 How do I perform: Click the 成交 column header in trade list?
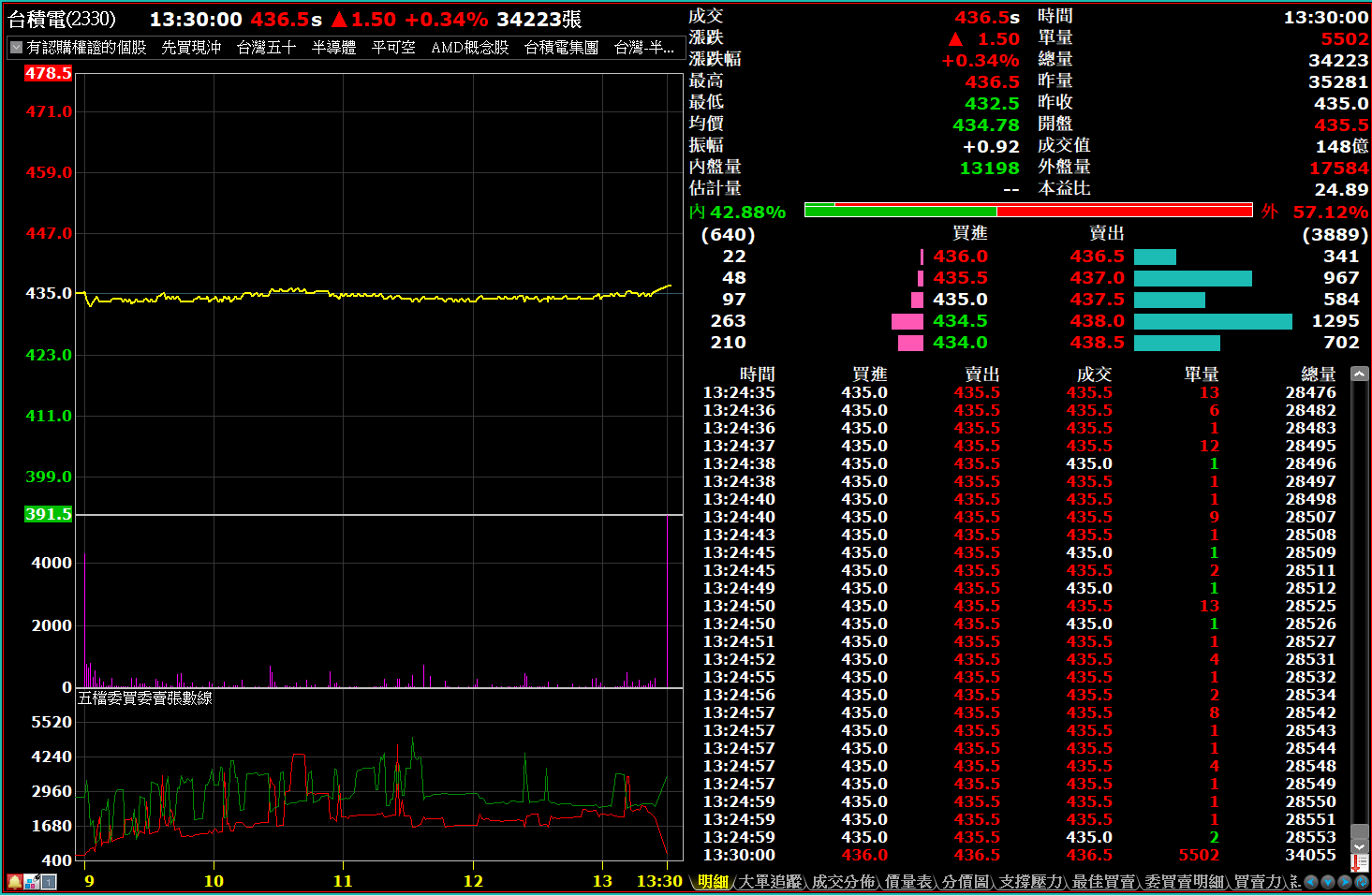click(1094, 375)
